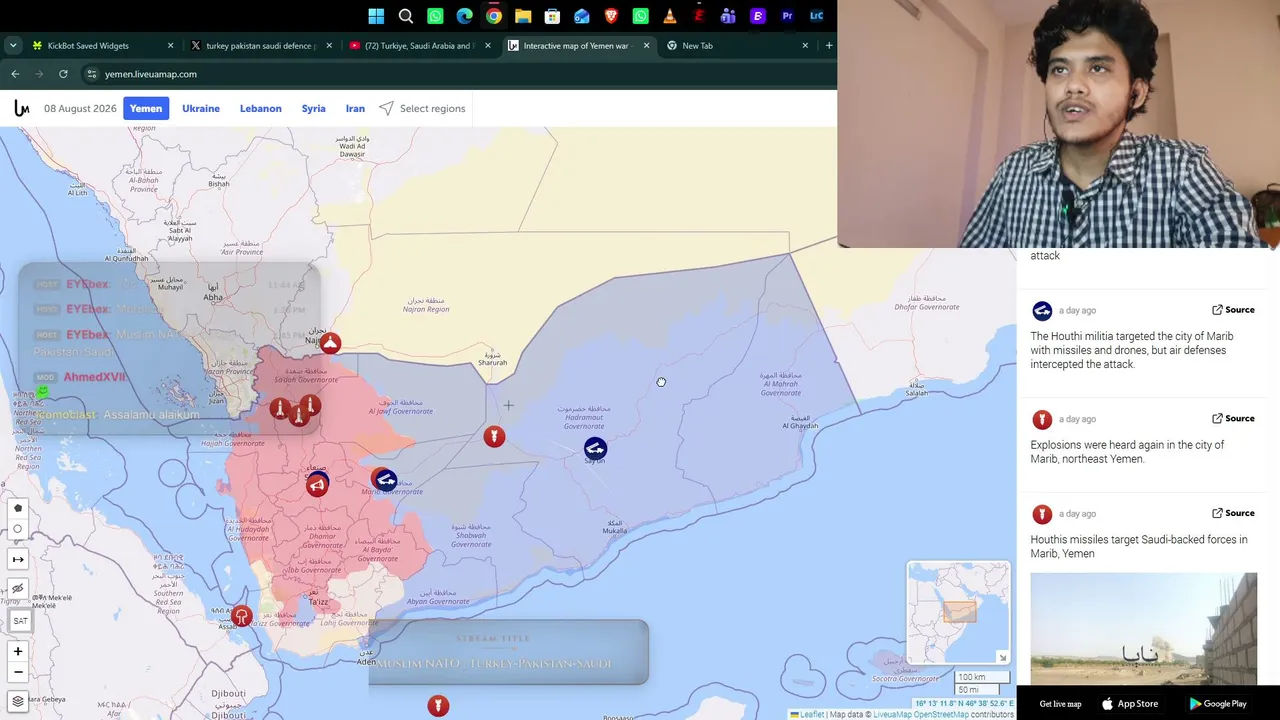This screenshot has width=1280, height=720.
Task: Focus the address bar with yemen.liveuamap.com
Action: click(458, 74)
